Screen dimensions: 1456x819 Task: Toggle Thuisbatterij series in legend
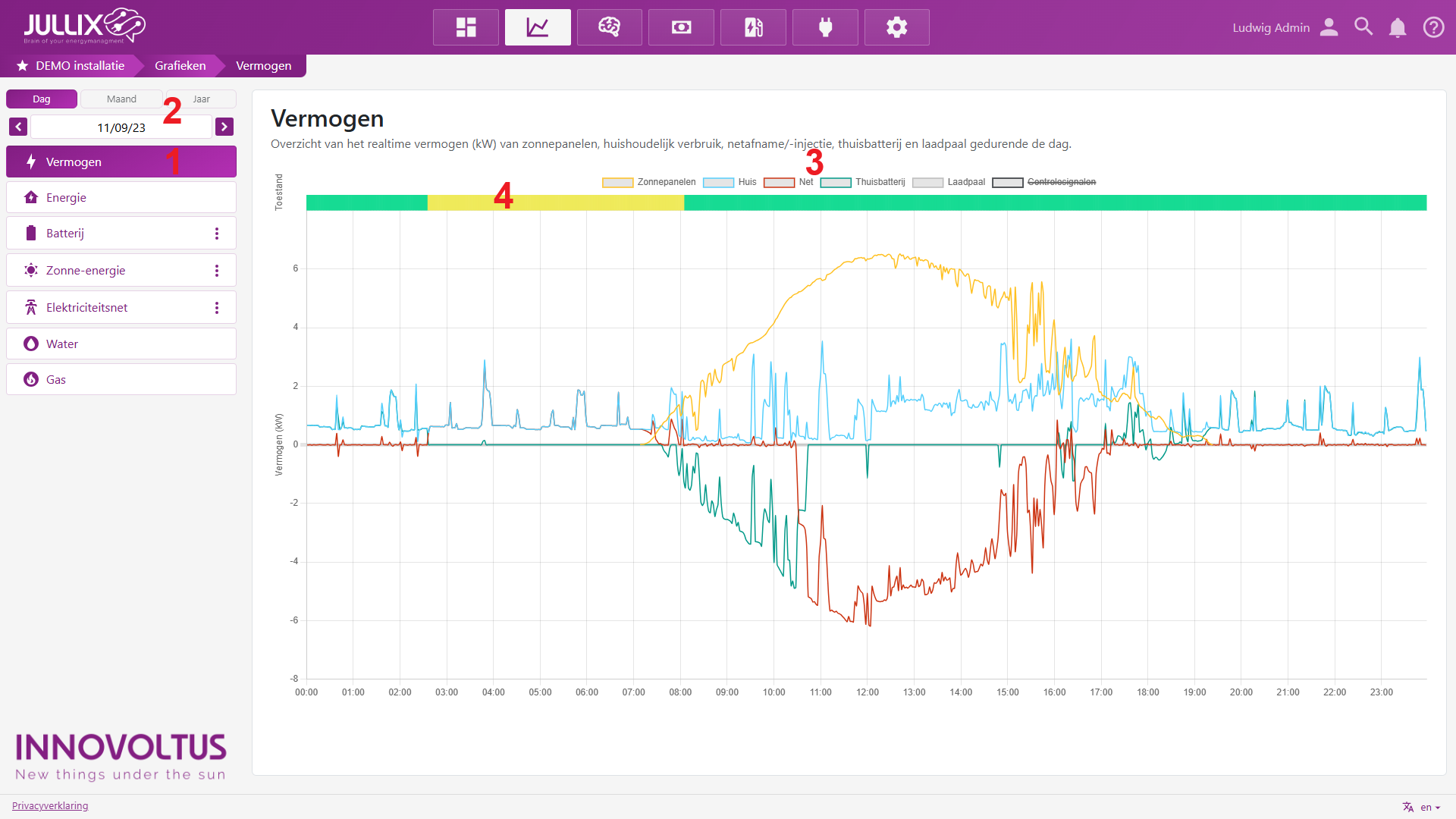coord(863,182)
